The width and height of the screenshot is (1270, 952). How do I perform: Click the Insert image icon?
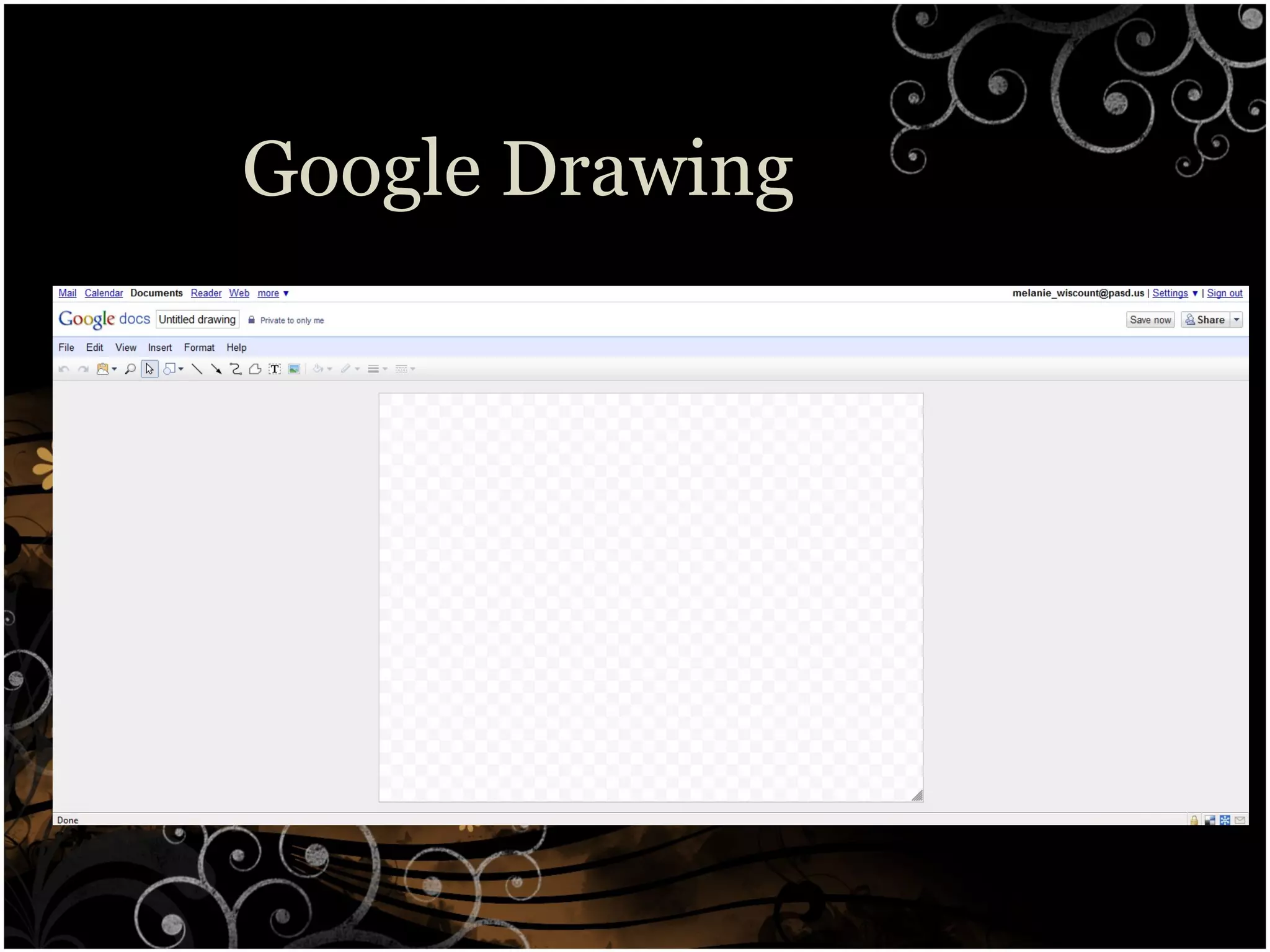pyautogui.click(x=295, y=369)
